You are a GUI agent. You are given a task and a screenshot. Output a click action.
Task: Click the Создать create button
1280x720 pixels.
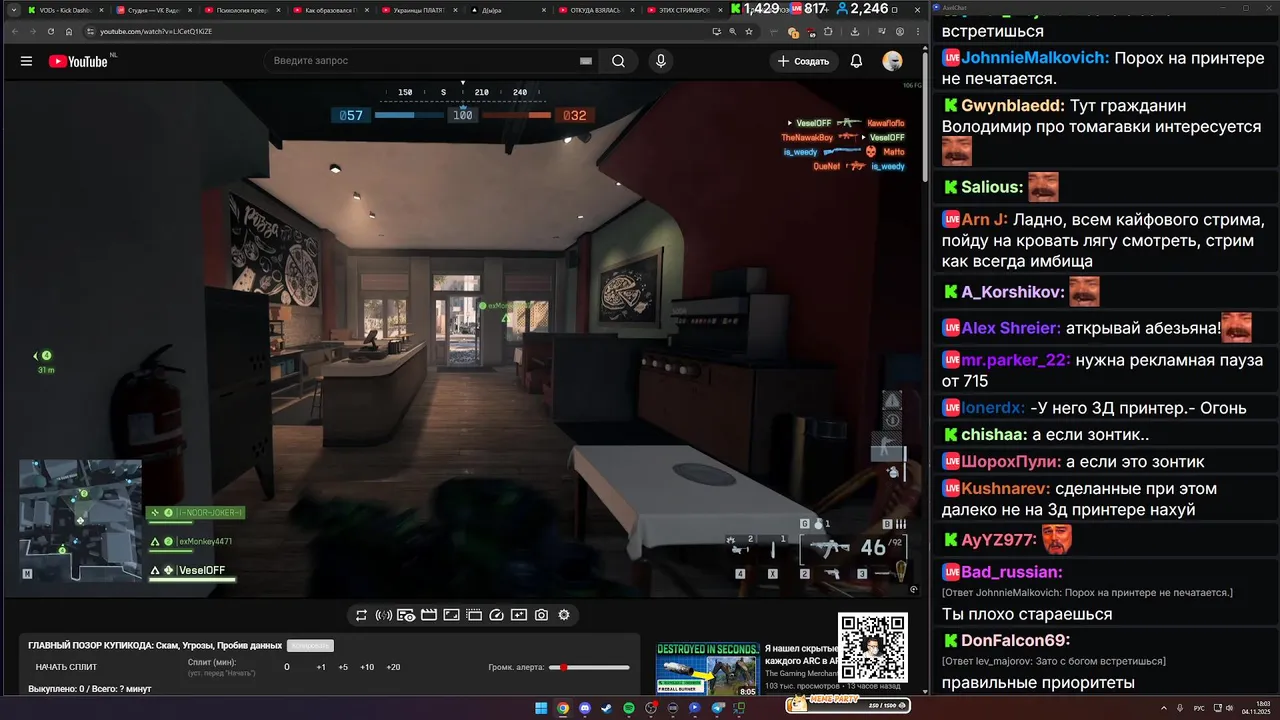coord(803,61)
